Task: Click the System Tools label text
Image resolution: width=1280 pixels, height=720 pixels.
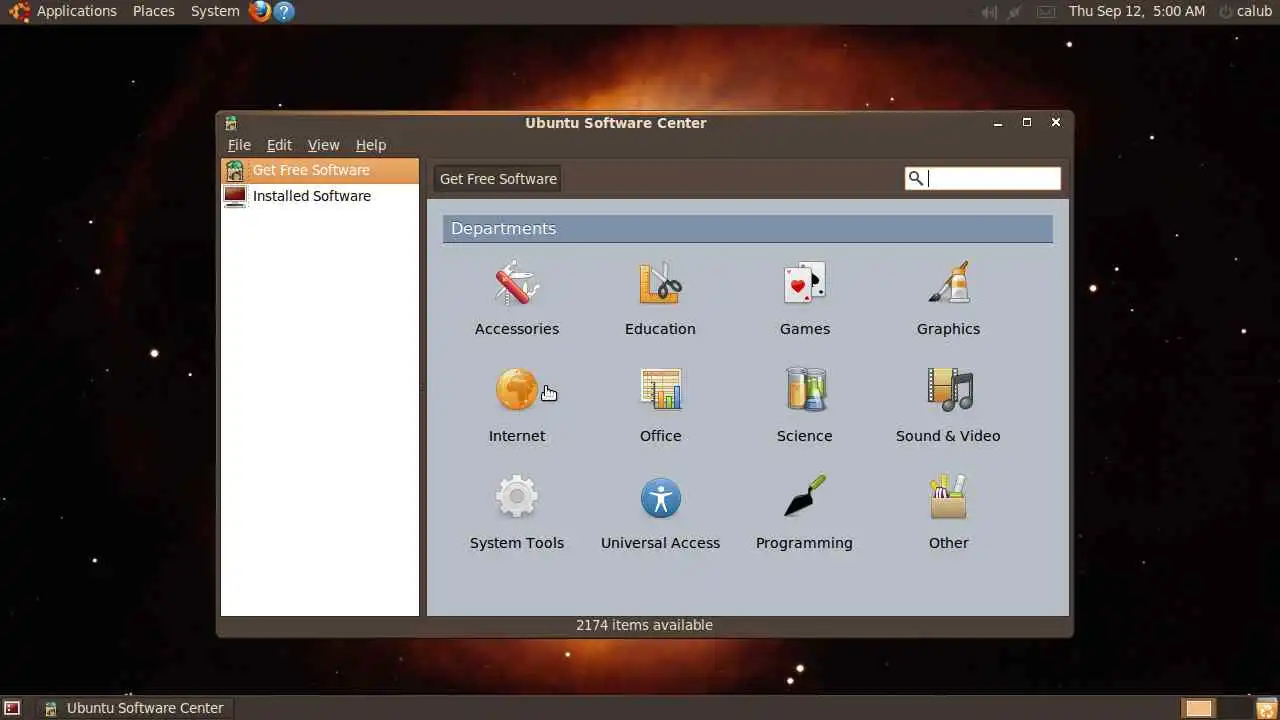Action: click(517, 543)
